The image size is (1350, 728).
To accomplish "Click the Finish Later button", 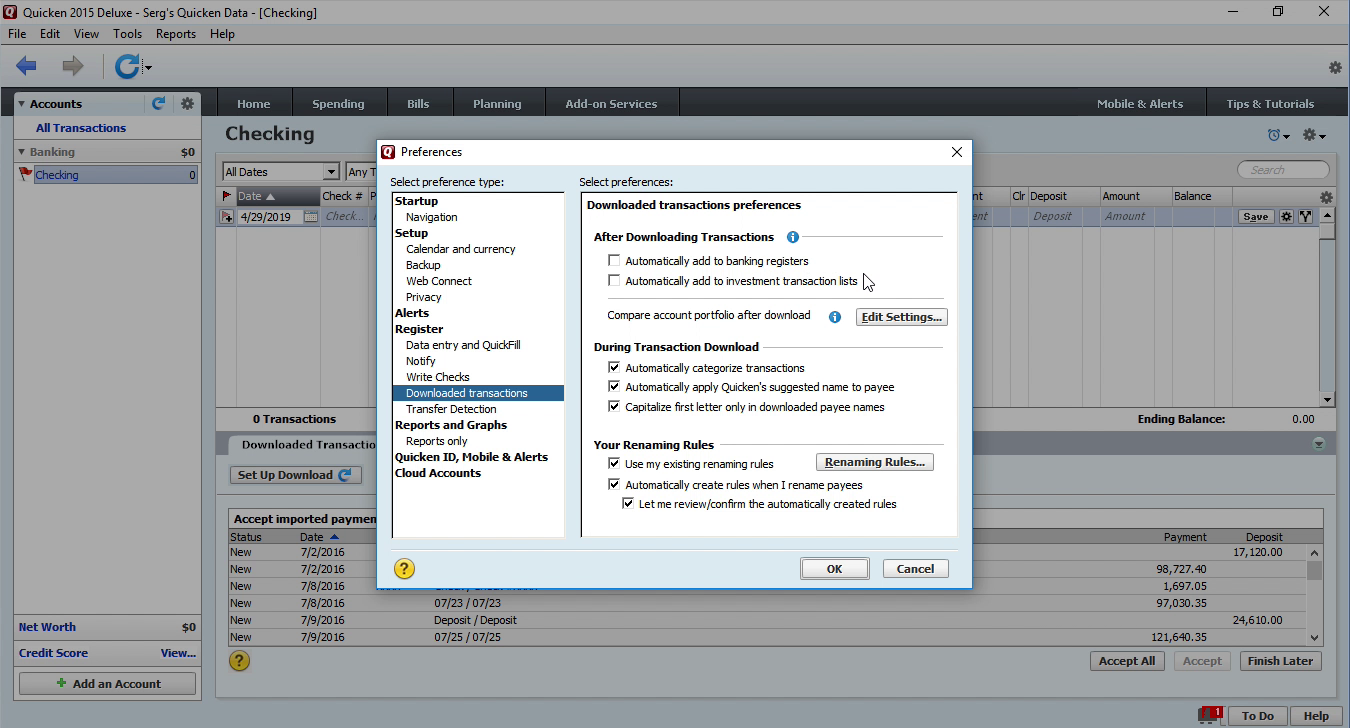I will point(1281,661).
